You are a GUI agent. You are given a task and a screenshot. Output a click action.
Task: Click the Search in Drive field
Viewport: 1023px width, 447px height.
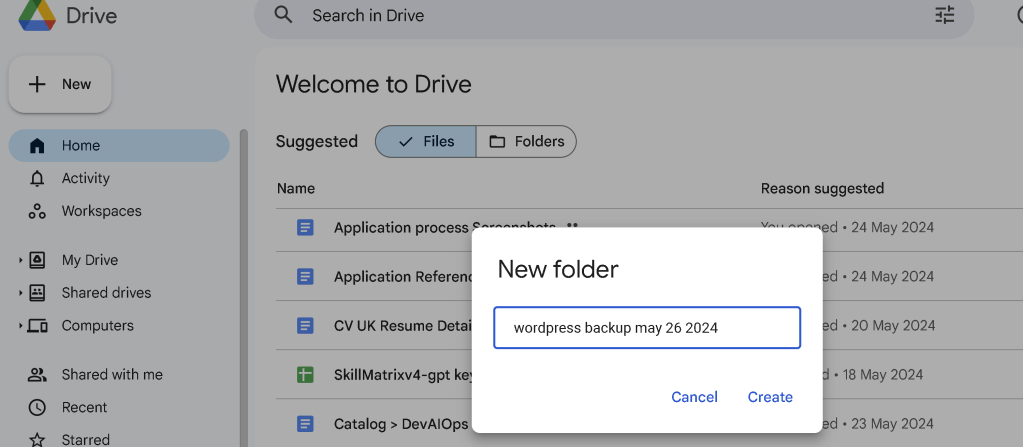613,15
